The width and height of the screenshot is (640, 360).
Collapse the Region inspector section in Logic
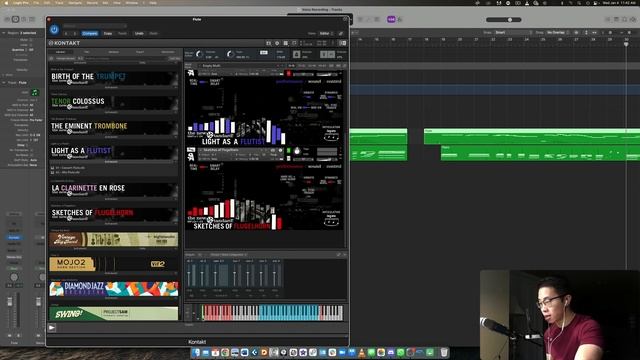[x=4, y=33]
